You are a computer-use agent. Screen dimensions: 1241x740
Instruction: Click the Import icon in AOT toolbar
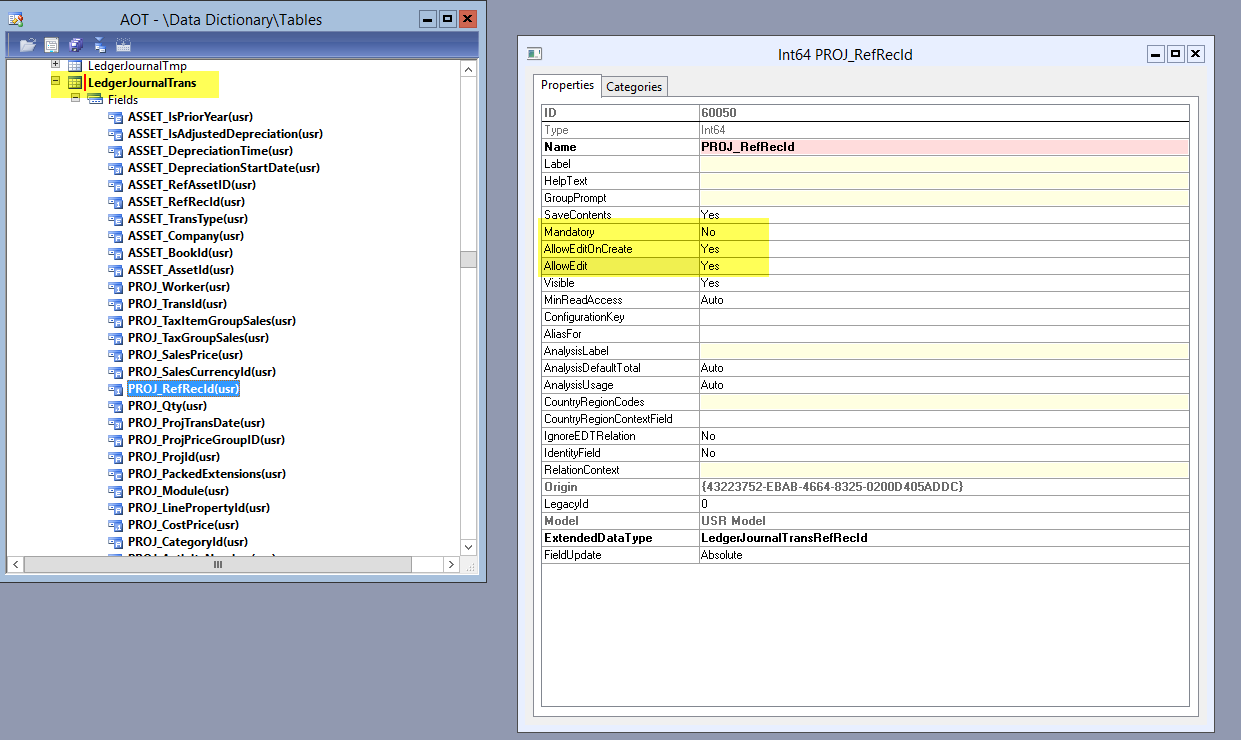tap(99, 45)
